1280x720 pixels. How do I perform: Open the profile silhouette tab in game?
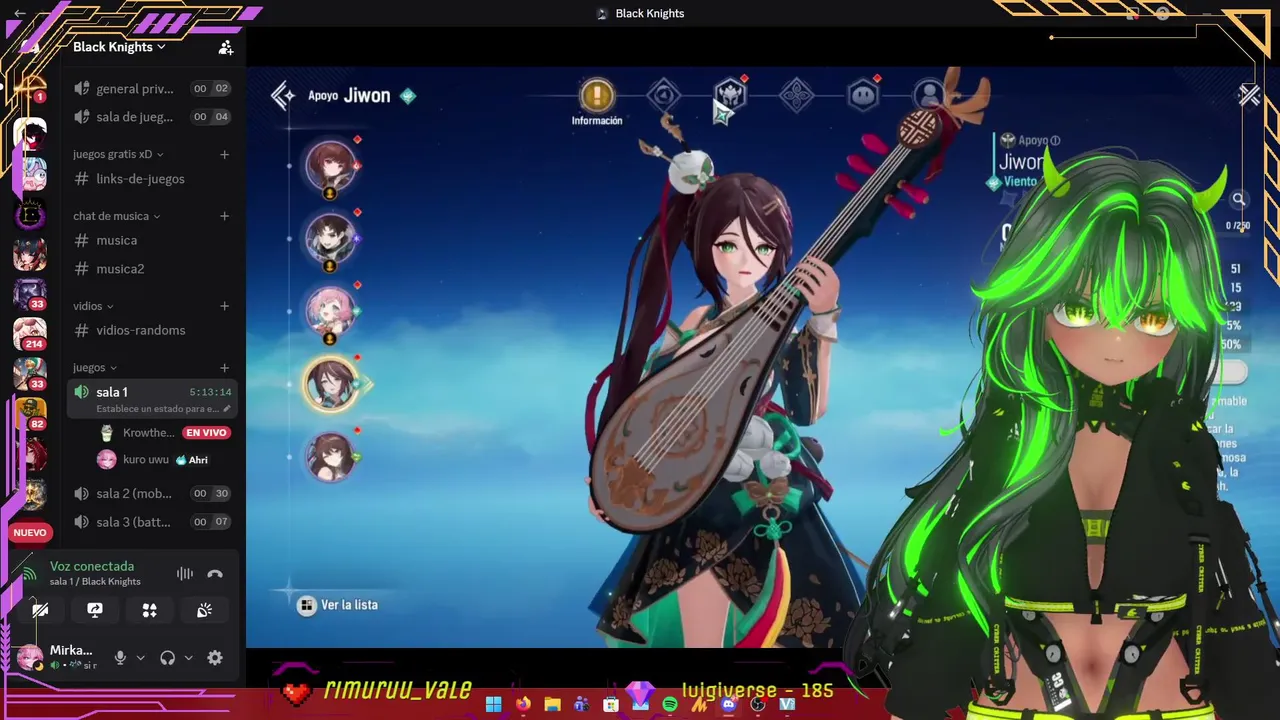pos(929,96)
